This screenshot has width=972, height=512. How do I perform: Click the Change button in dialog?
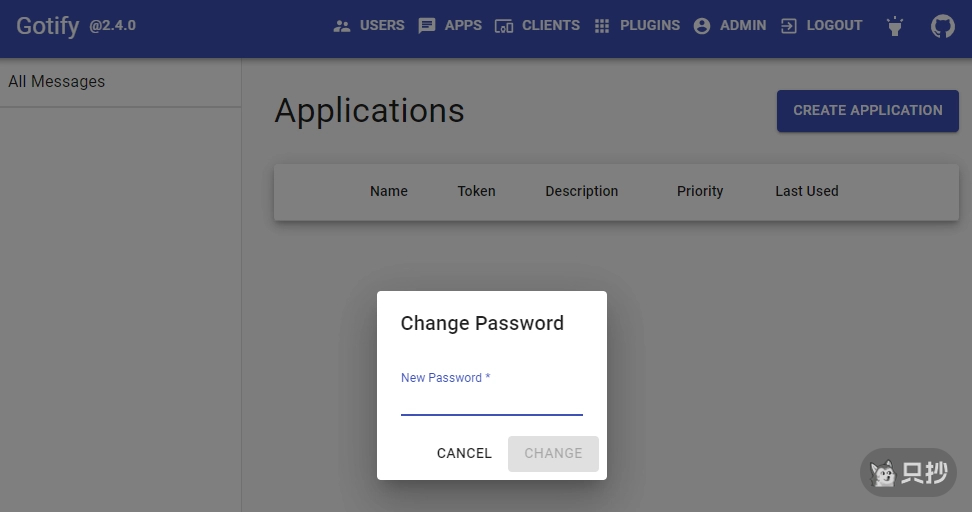(x=553, y=453)
